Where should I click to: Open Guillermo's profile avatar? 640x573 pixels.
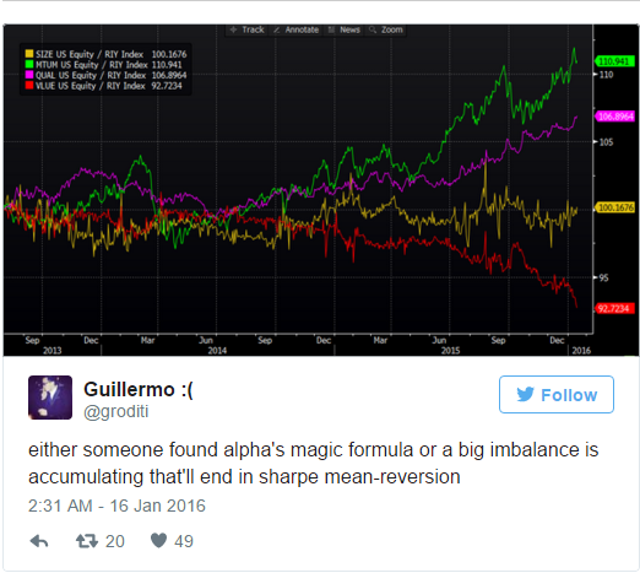coord(50,397)
